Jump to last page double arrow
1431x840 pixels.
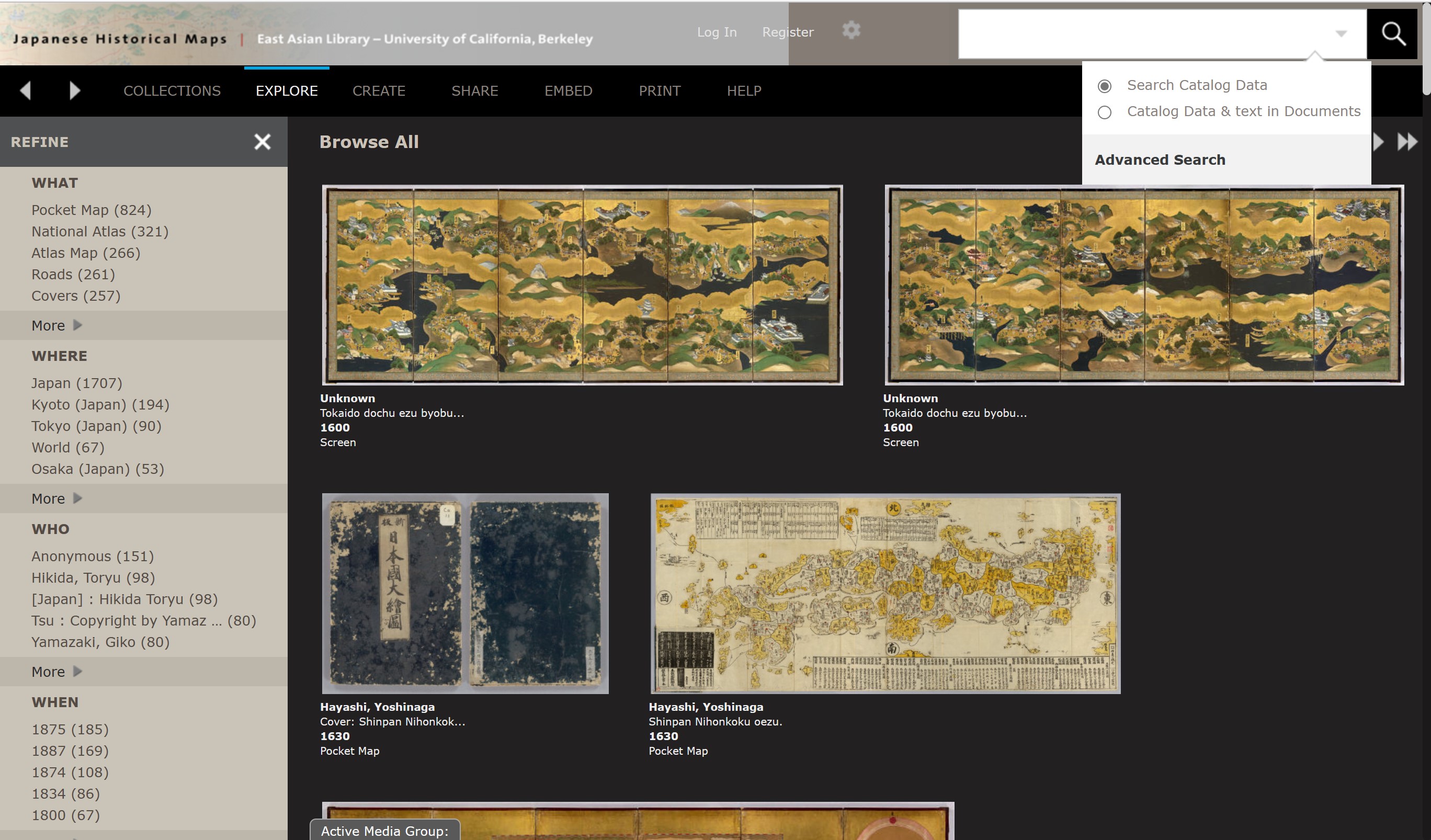(x=1407, y=141)
